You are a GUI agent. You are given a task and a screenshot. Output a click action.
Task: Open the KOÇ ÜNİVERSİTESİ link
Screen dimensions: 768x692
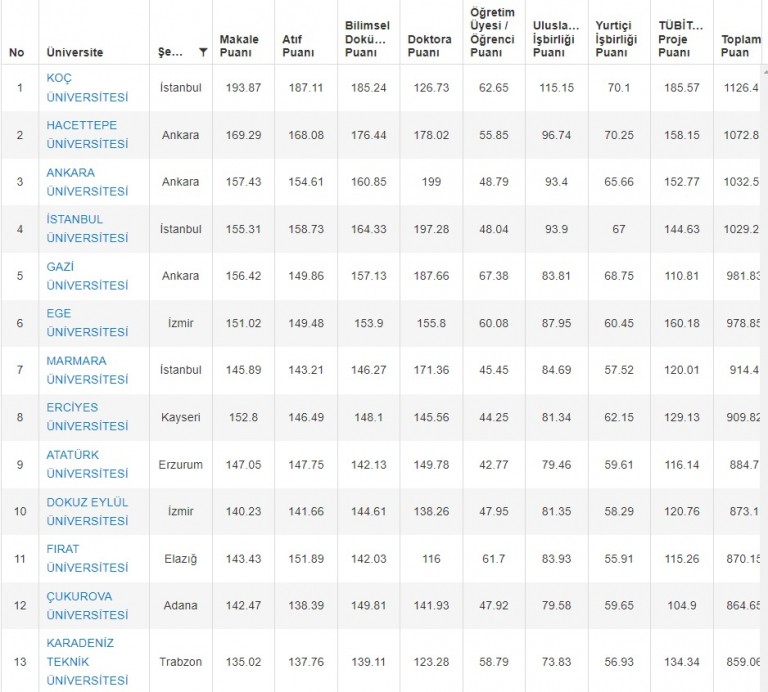pos(87,88)
